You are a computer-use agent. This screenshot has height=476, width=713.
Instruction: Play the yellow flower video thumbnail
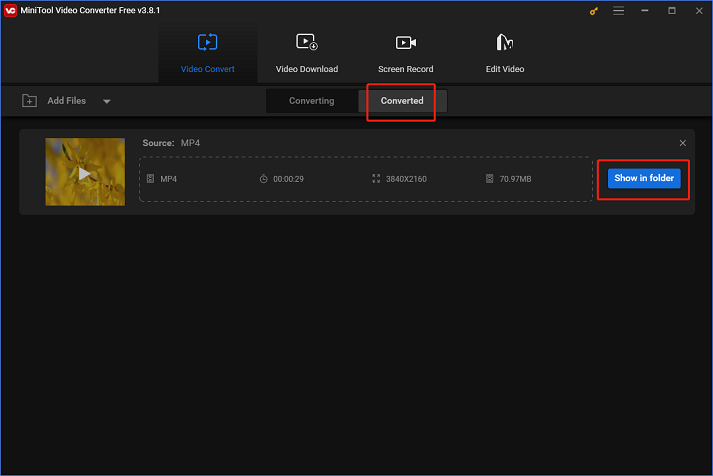pyautogui.click(x=85, y=173)
